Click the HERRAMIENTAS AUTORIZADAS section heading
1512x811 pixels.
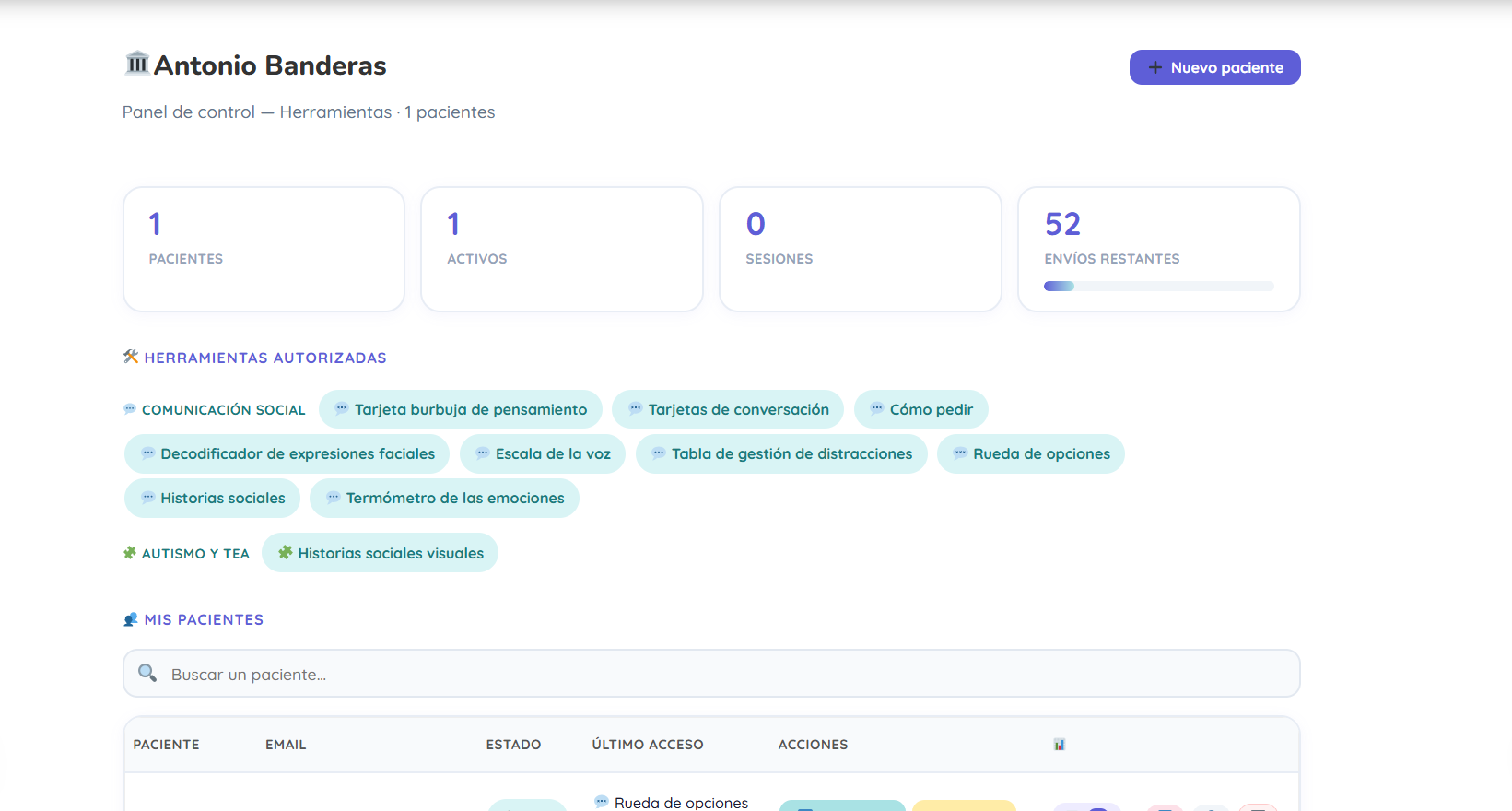tap(265, 358)
